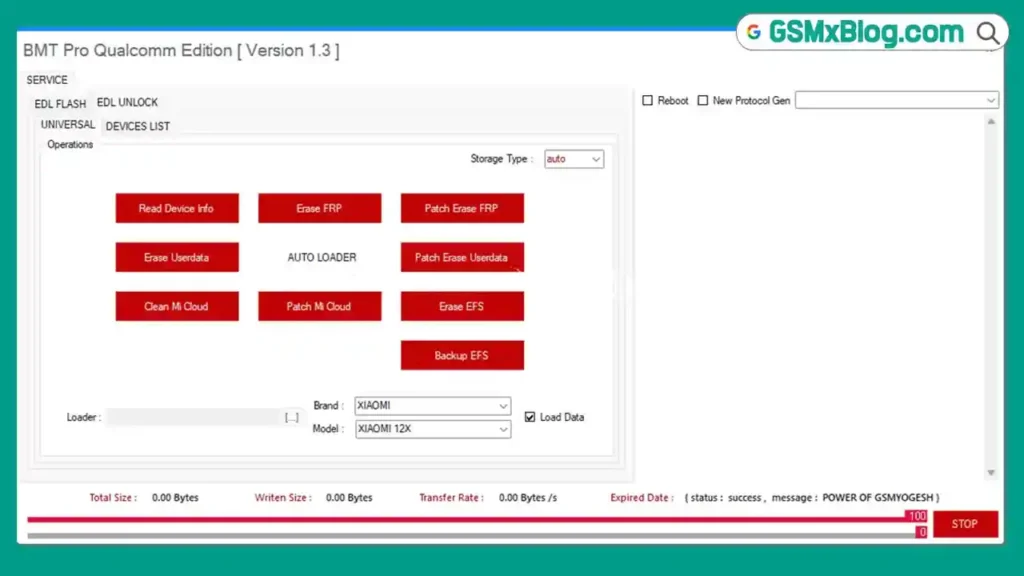Click the search magnifier icon in GSMxBlog bar
The height and width of the screenshot is (576, 1024).
(x=988, y=33)
